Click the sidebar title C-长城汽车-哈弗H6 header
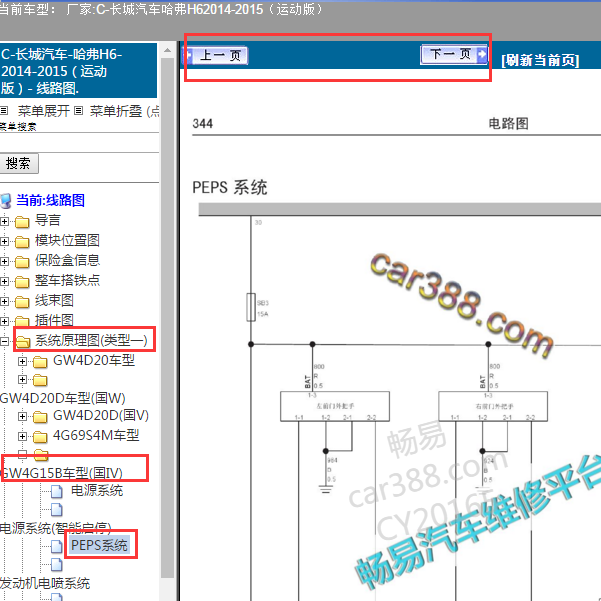This screenshot has width=601, height=601. pyautogui.click(x=78, y=71)
